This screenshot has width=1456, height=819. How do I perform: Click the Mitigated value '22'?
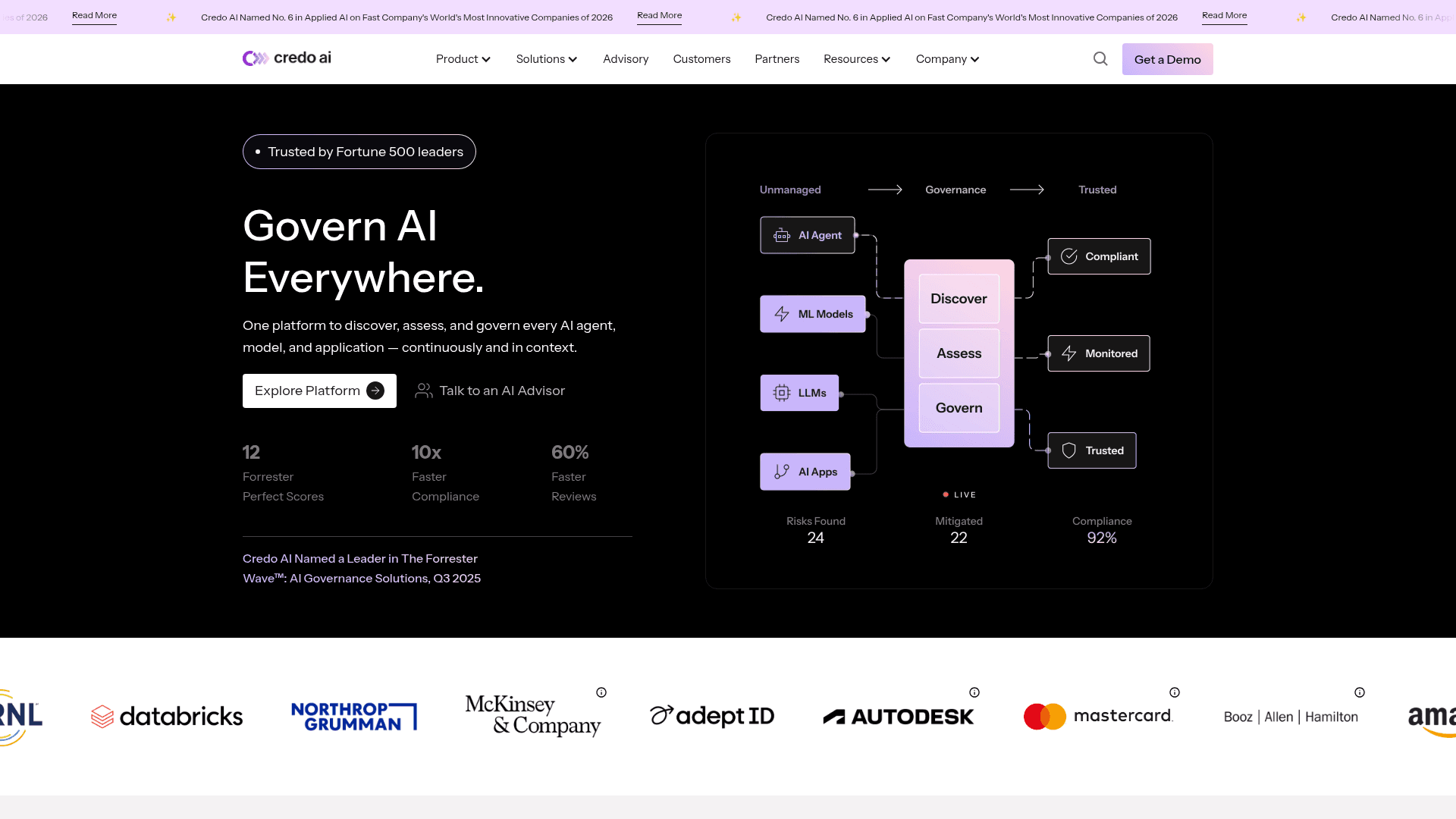tap(959, 538)
